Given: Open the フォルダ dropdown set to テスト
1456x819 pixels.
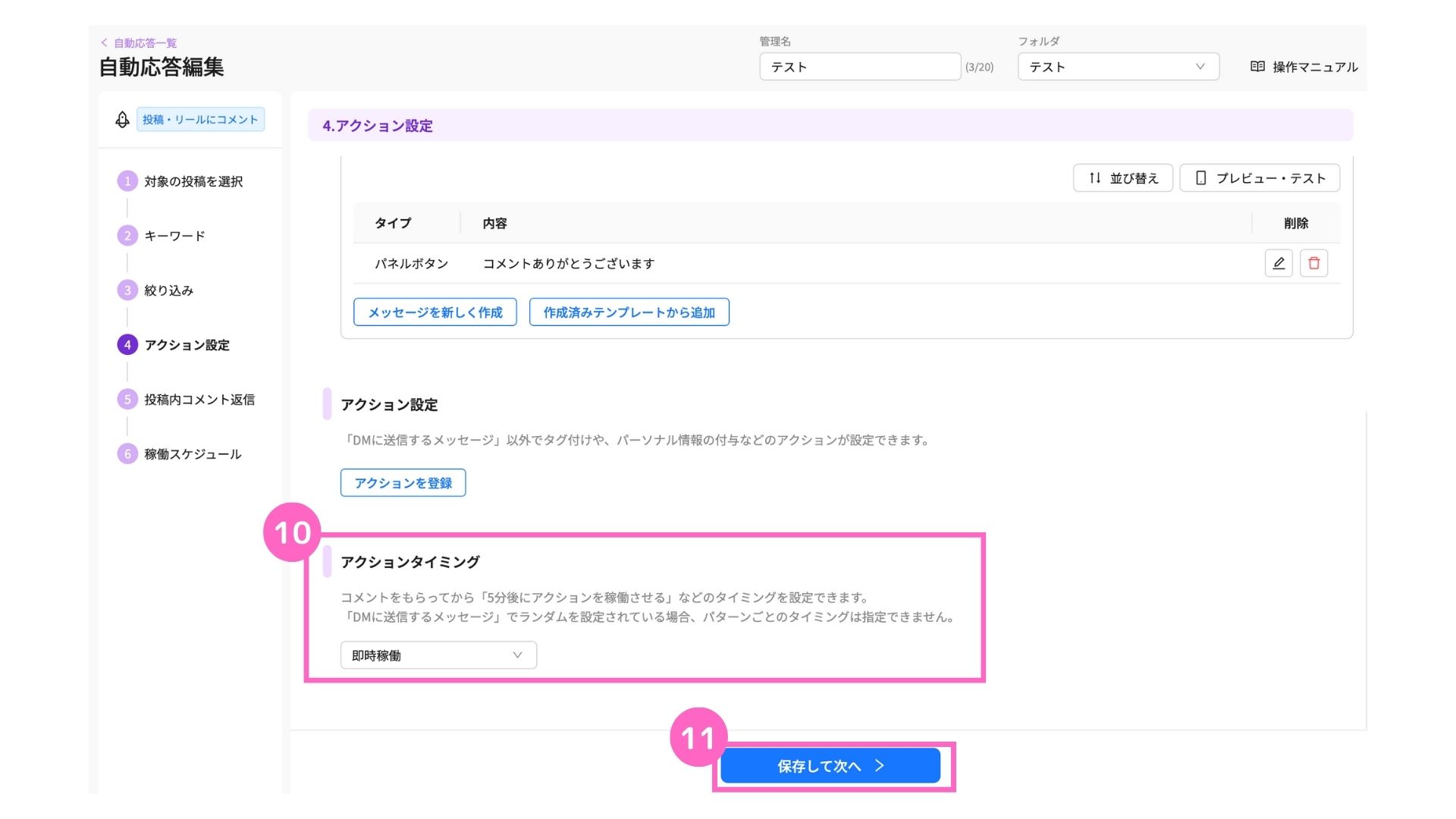Looking at the screenshot, I should [1119, 67].
